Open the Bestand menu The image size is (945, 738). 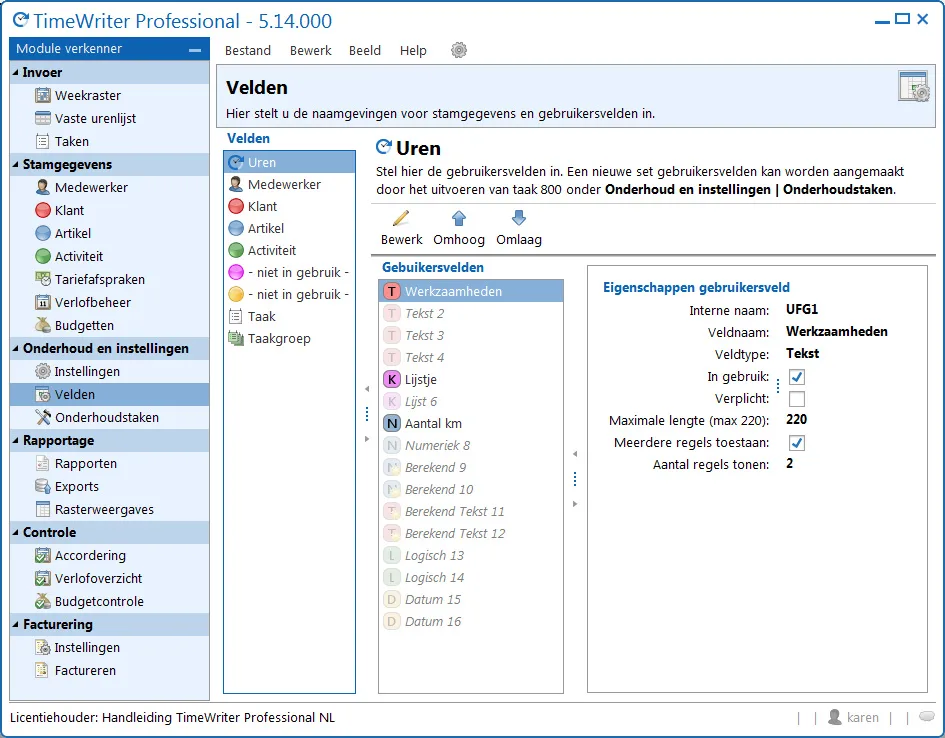[248, 51]
